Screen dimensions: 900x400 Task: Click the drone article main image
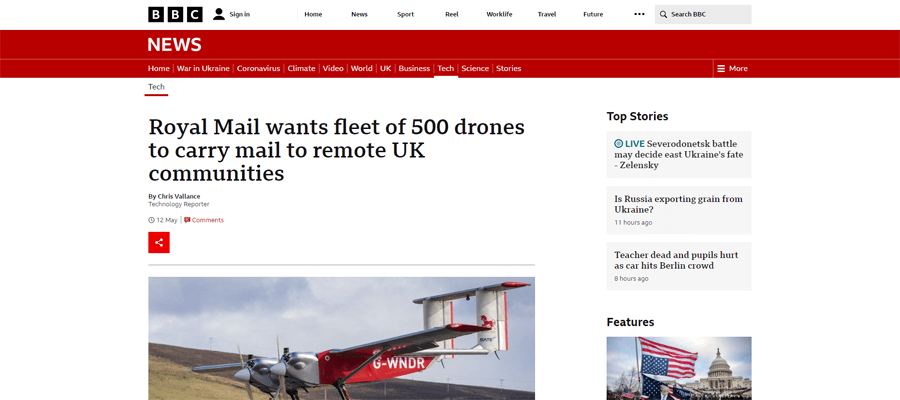coord(342,339)
